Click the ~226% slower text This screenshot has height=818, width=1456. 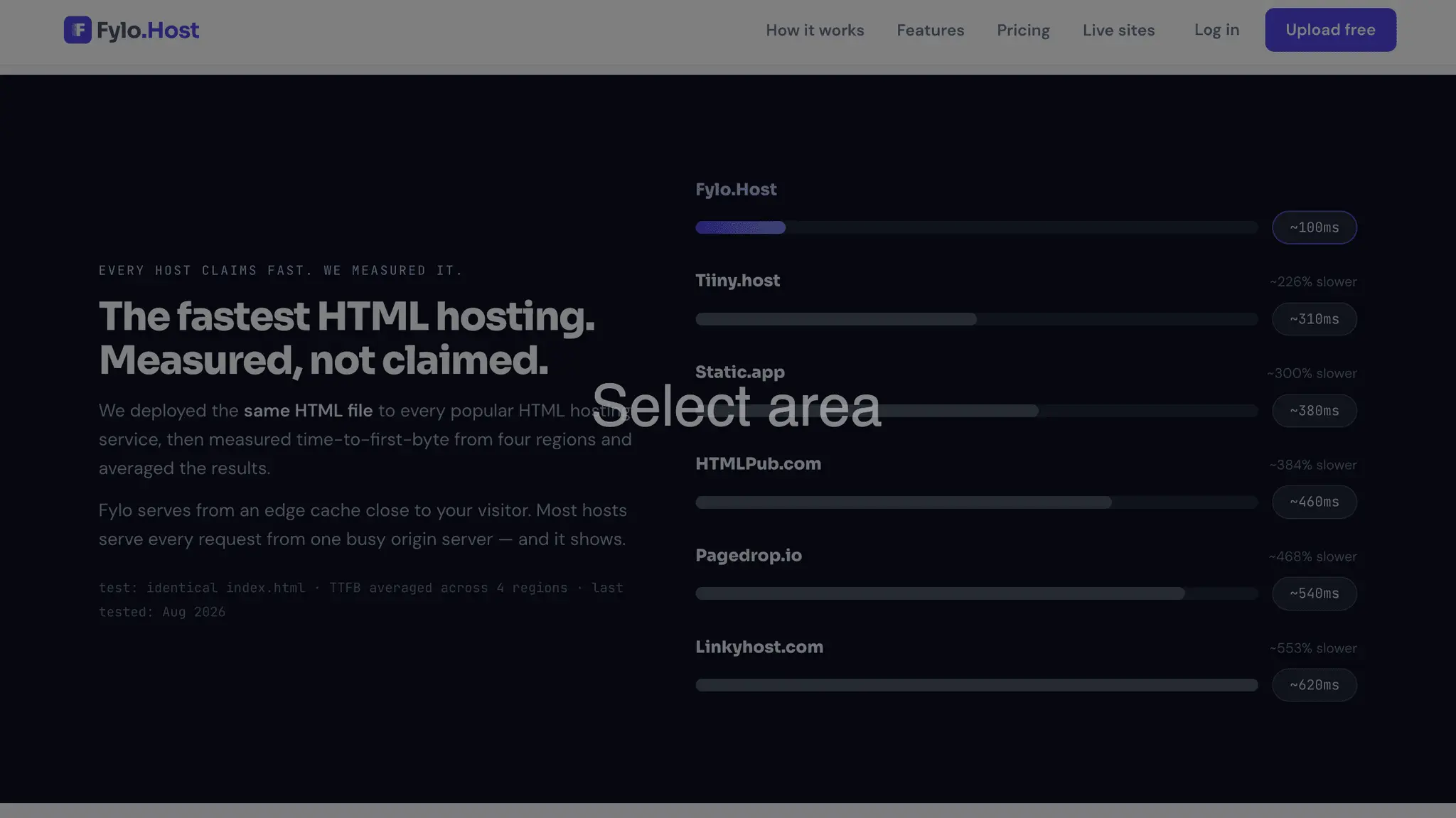[x=1313, y=282]
